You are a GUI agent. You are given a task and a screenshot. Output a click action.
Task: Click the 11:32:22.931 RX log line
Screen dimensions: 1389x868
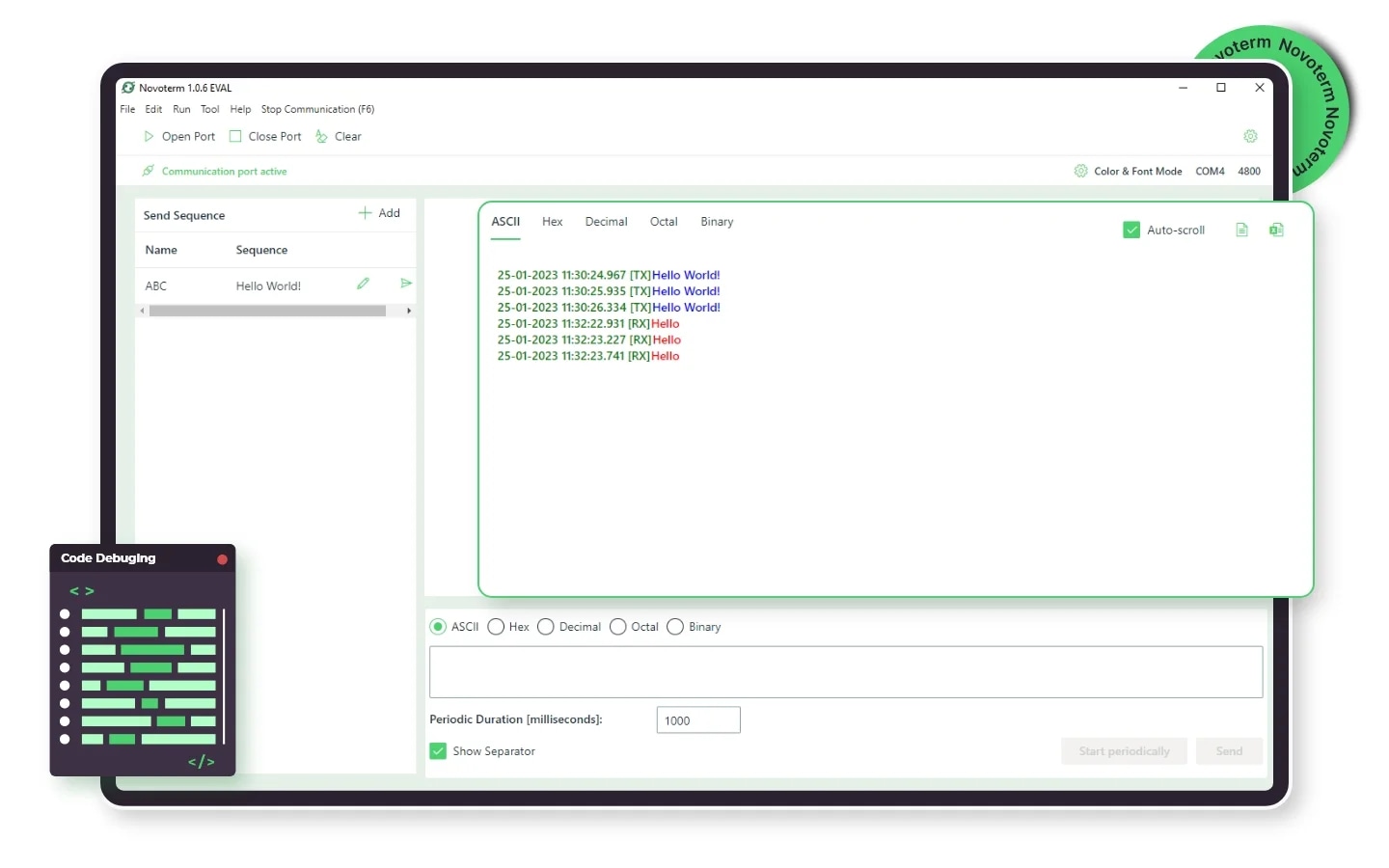click(588, 324)
